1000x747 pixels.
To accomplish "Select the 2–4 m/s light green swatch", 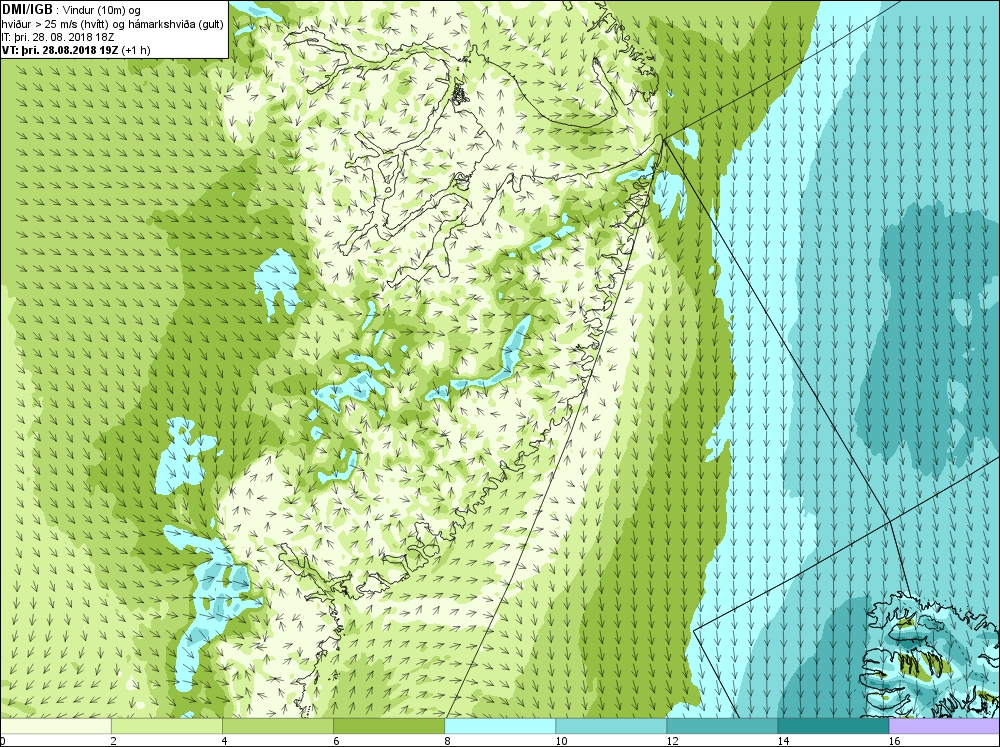I will click(167, 726).
